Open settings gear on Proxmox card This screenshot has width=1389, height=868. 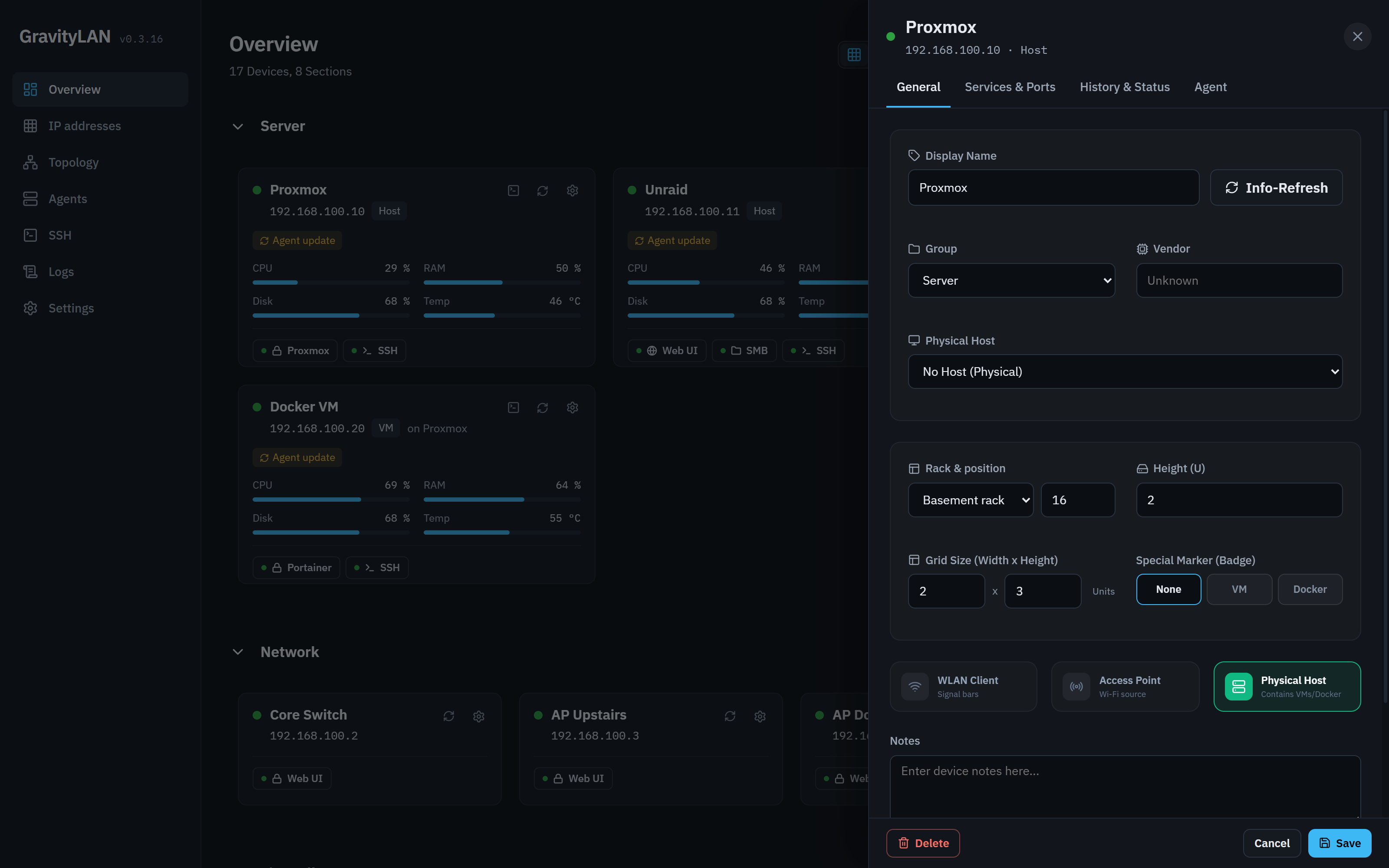572,191
